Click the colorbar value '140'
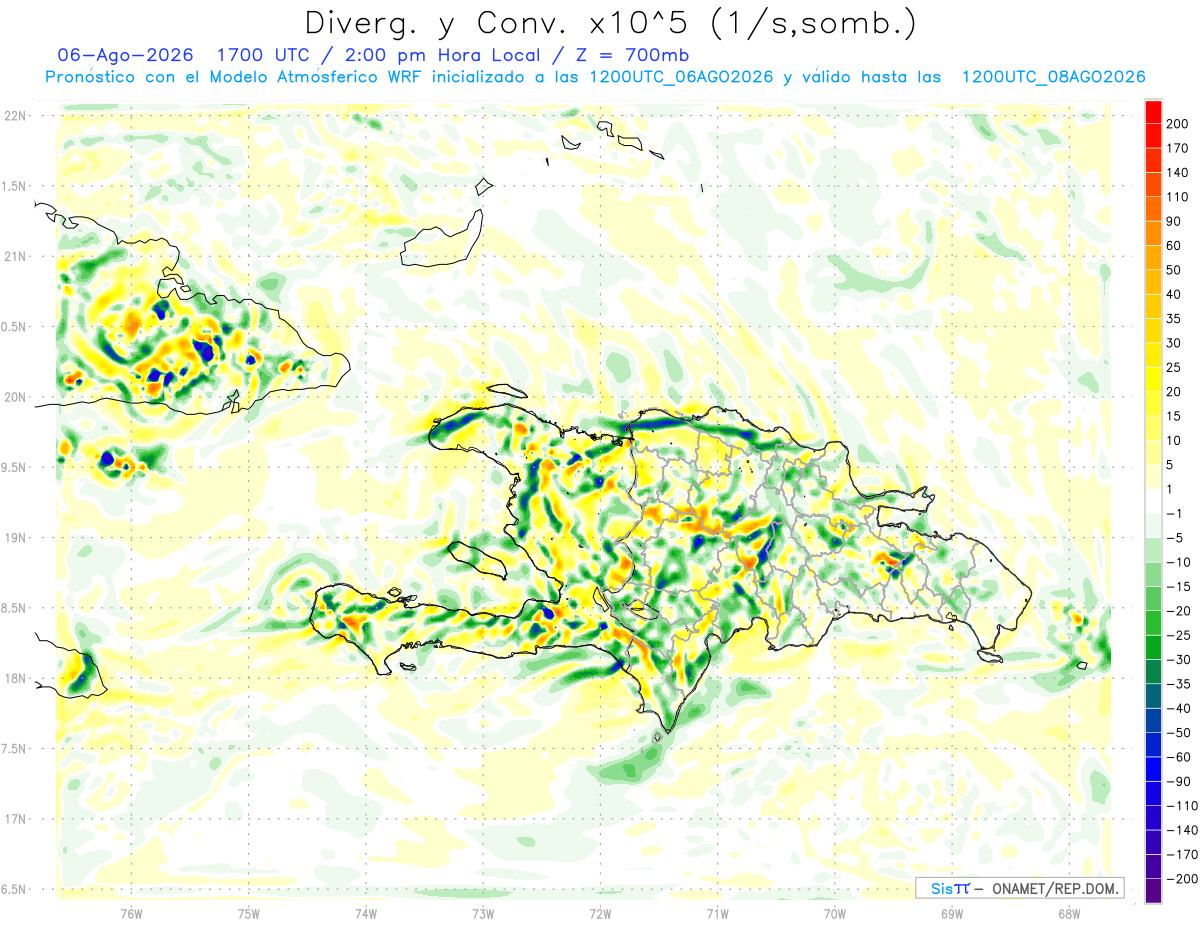Screen dimensions: 1200x927 (x=1177, y=172)
